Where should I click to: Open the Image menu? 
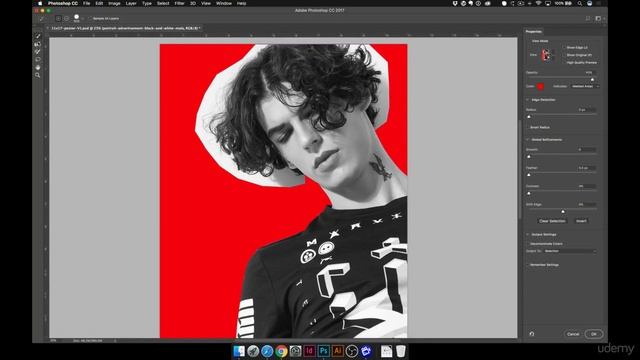[114, 3]
